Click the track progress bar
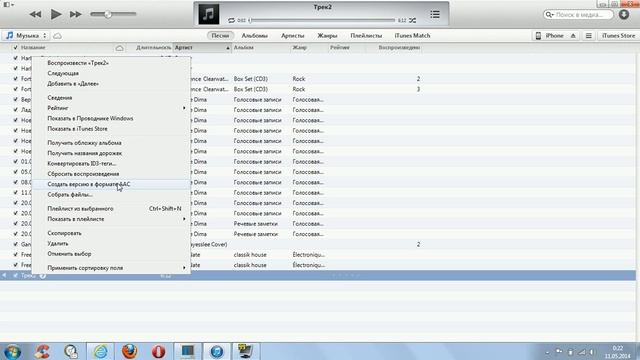Viewport: 640px width, 360px height. point(322,20)
